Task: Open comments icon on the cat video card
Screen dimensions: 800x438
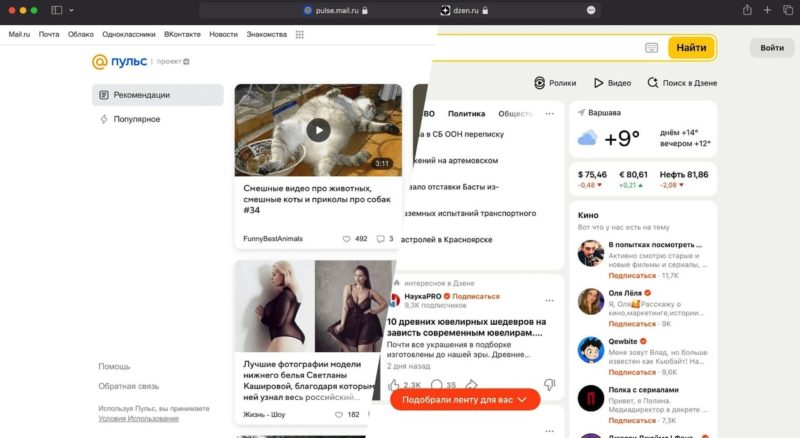Action: pyautogui.click(x=381, y=238)
